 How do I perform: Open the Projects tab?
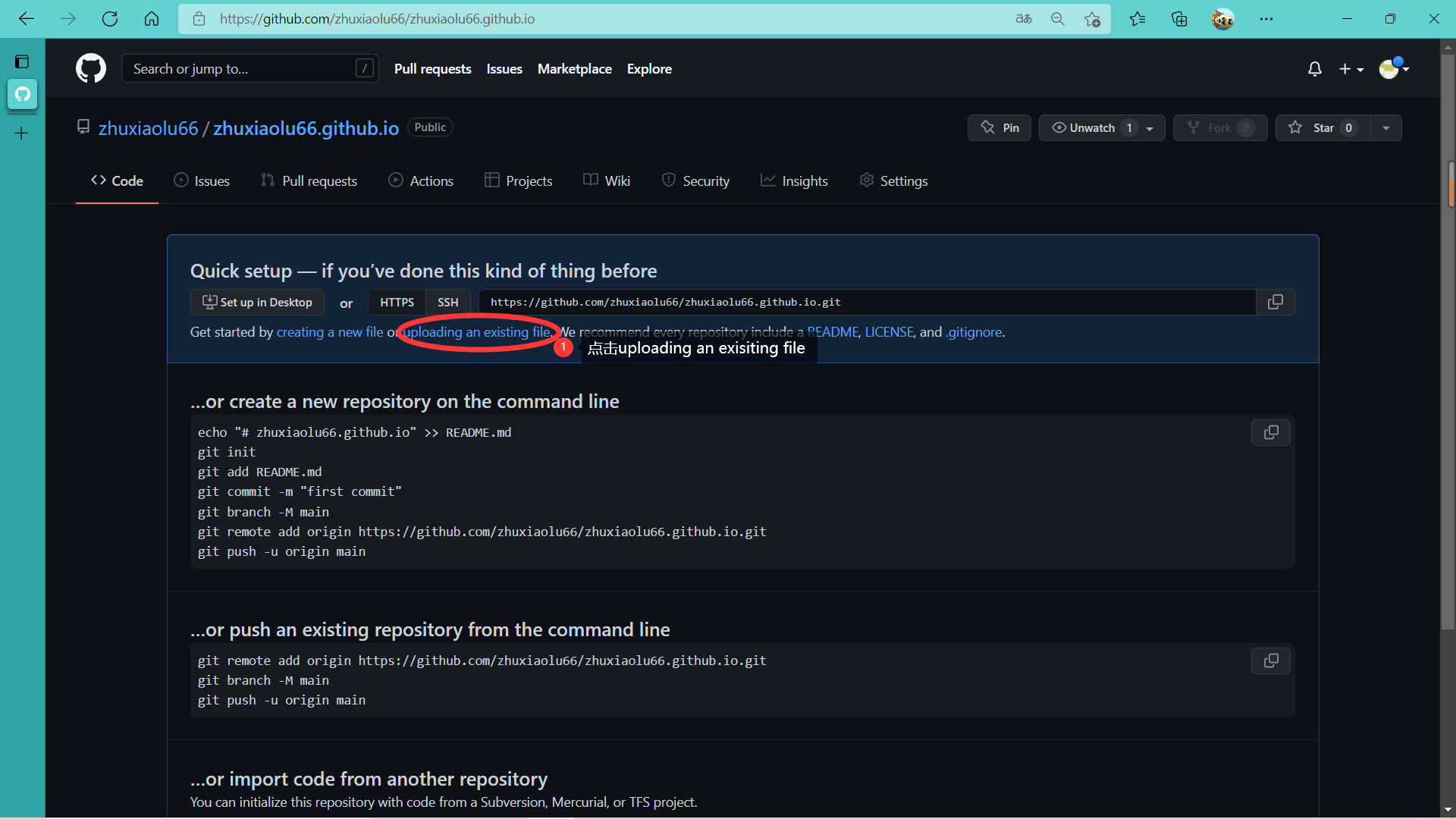point(519,180)
